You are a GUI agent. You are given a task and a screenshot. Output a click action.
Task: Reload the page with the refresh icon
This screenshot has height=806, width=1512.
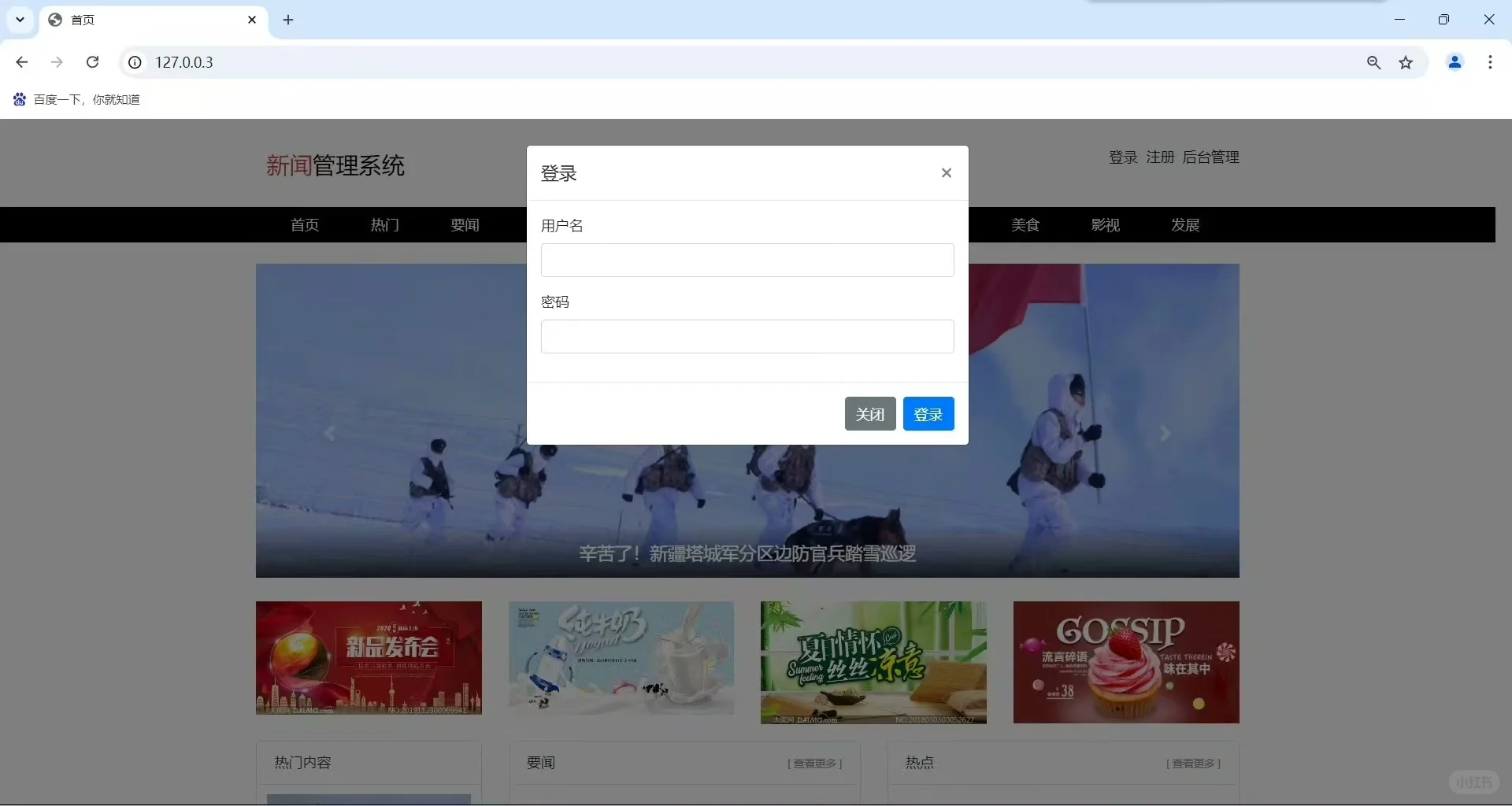(x=92, y=62)
